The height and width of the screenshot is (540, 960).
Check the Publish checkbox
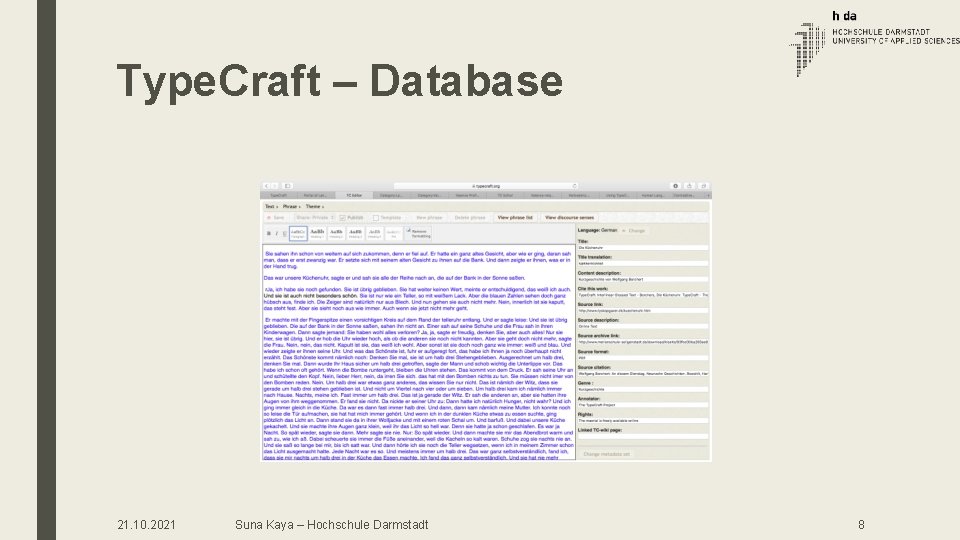343,217
